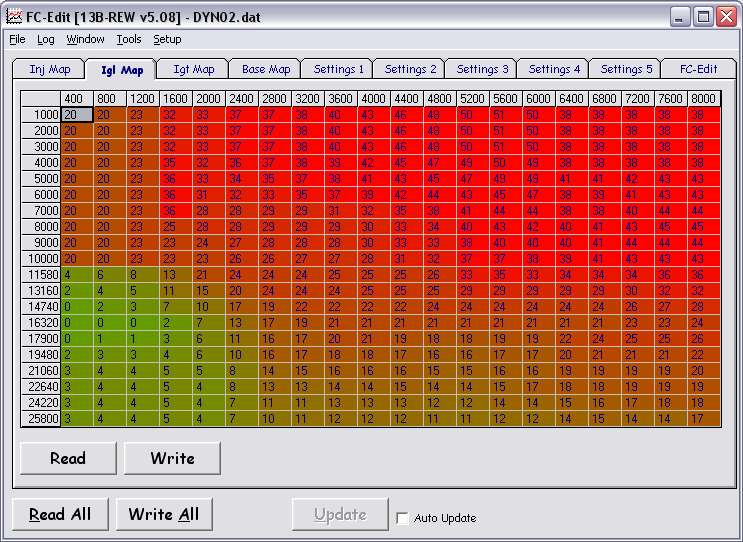This screenshot has height=542, width=743.
Task: Open the Tools menu
Action: coord(129,40)
